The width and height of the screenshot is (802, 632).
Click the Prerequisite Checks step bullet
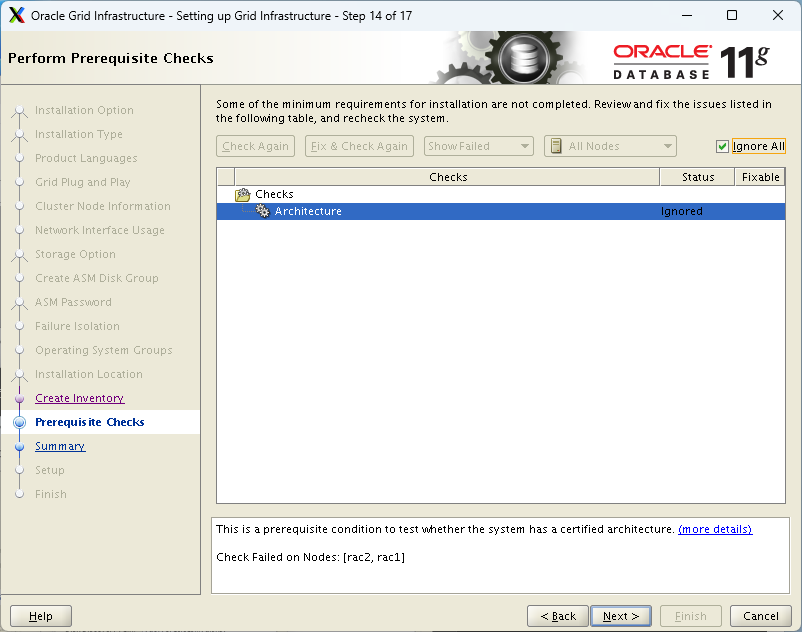click(x=19, y=422)
